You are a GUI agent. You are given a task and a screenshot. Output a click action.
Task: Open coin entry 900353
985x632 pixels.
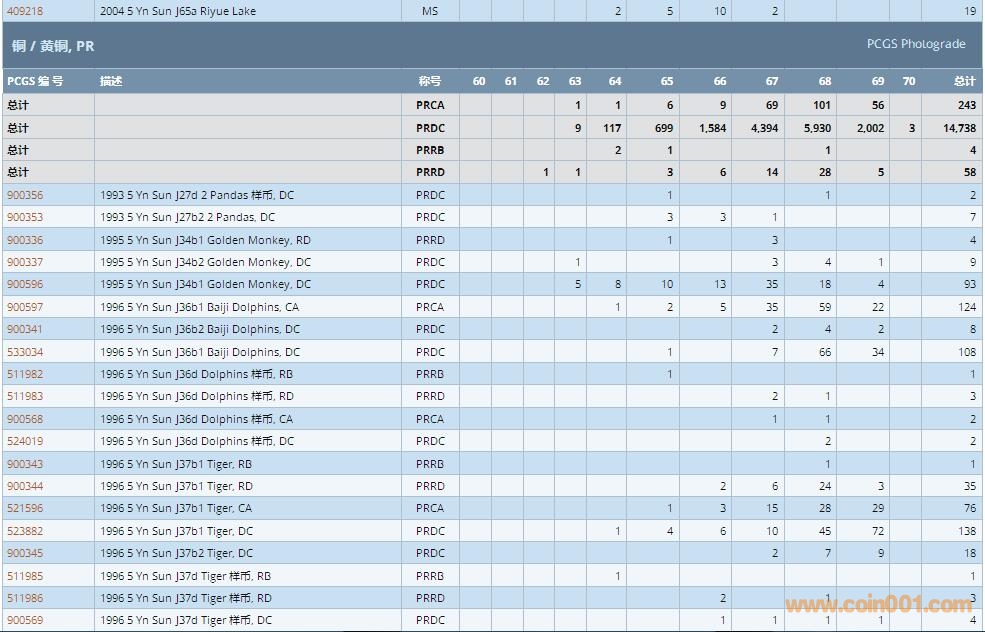[25, 217]
